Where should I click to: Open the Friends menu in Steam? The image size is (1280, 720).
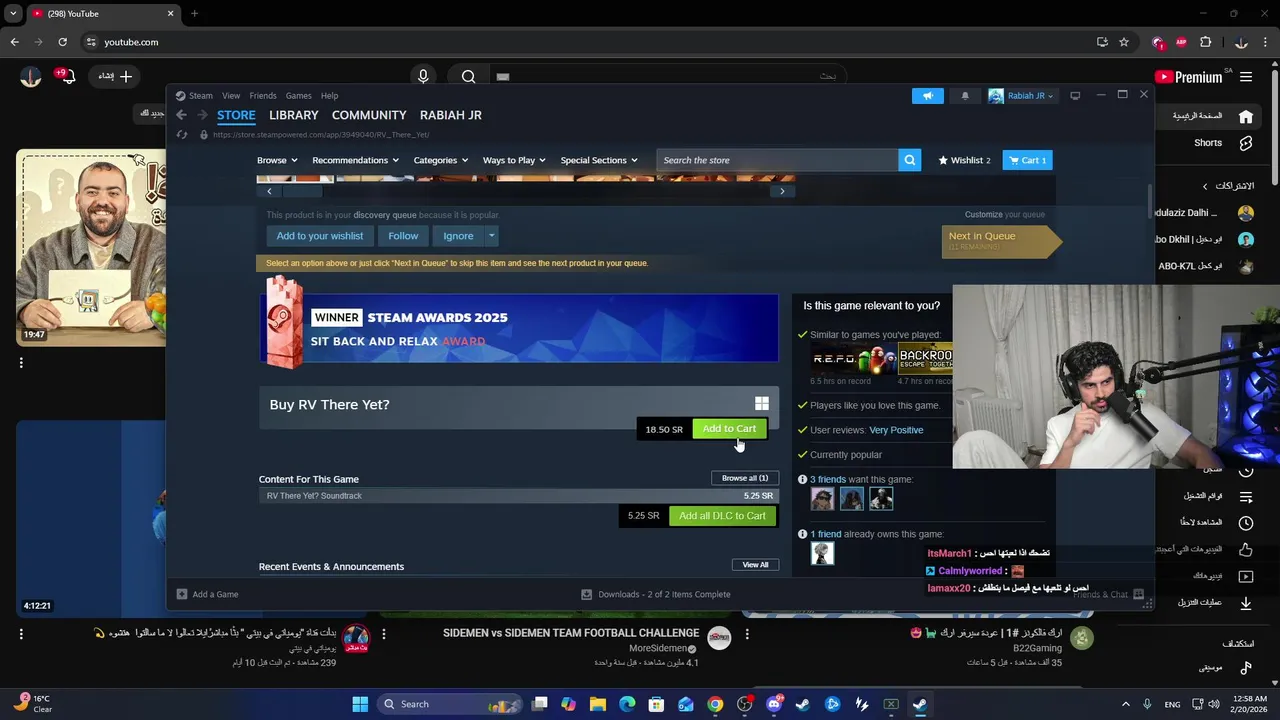point(263,96)
